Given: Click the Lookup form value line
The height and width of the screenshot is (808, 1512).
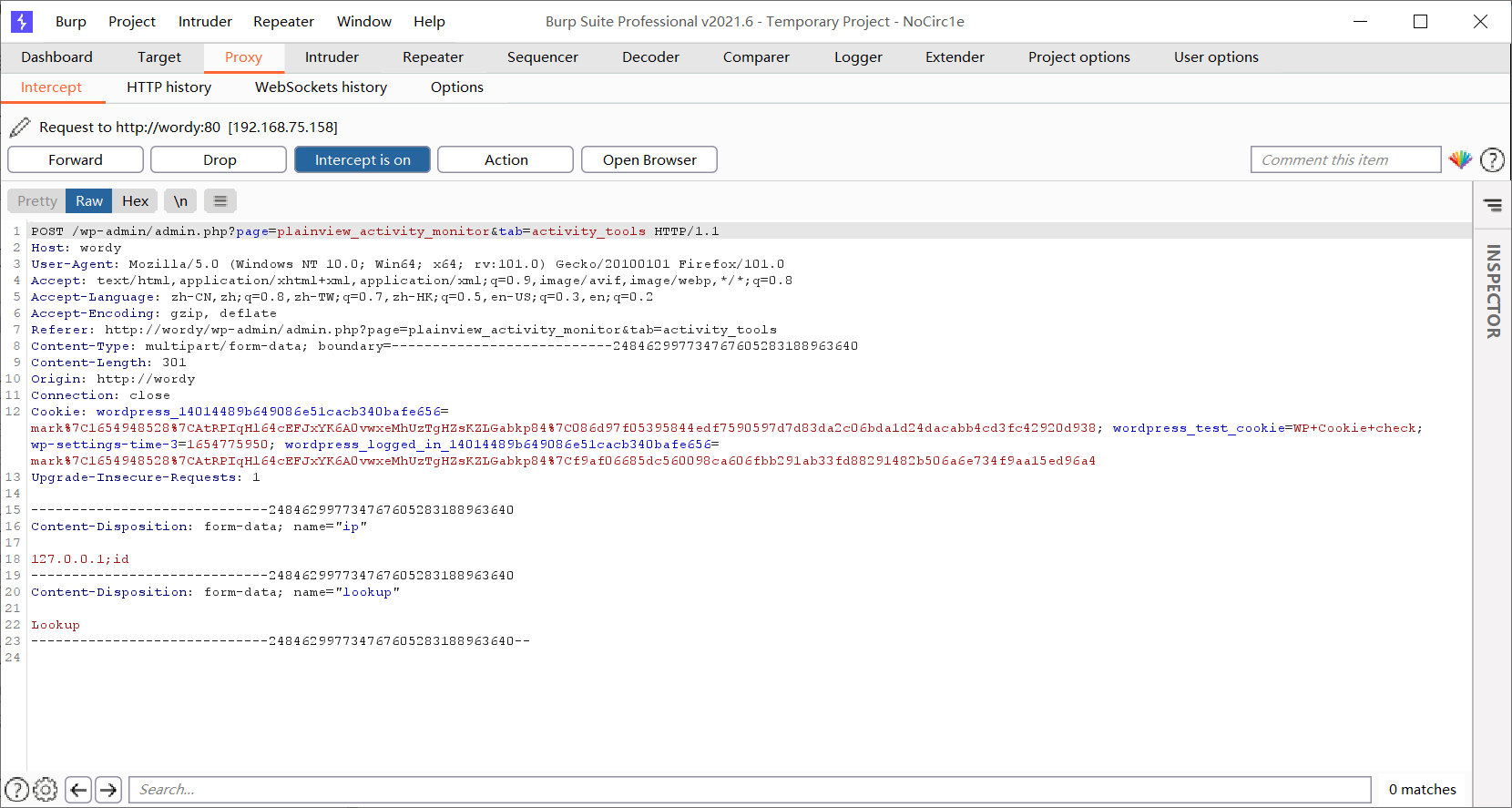Looking at the screenshot, I should pyautogui.click(x=56, y=625).
